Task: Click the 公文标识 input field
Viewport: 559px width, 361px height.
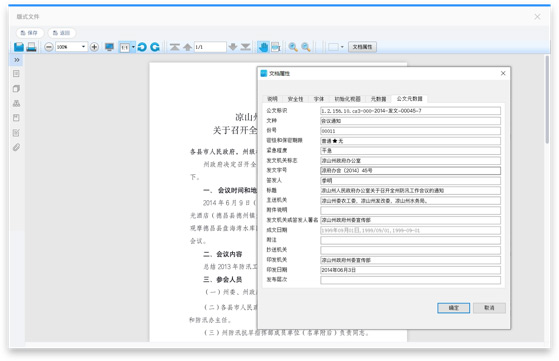Action: click(410, 111)
